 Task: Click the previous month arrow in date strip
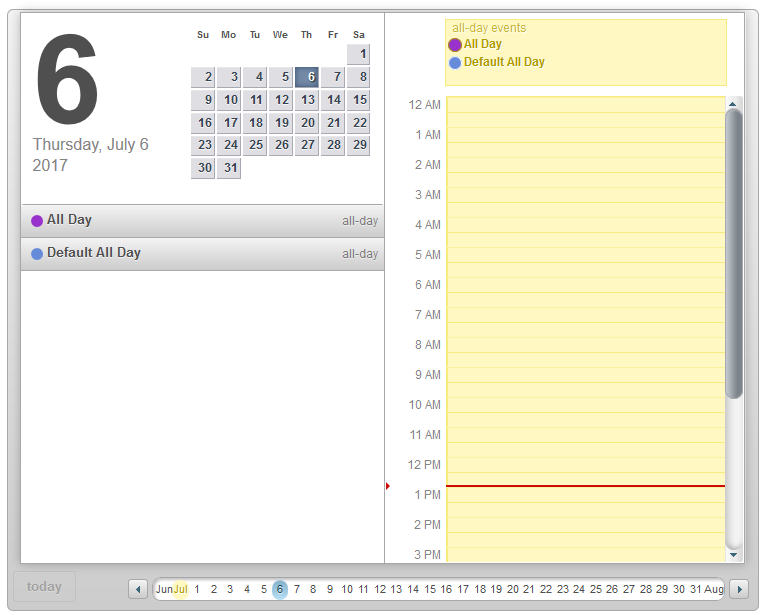138,589
